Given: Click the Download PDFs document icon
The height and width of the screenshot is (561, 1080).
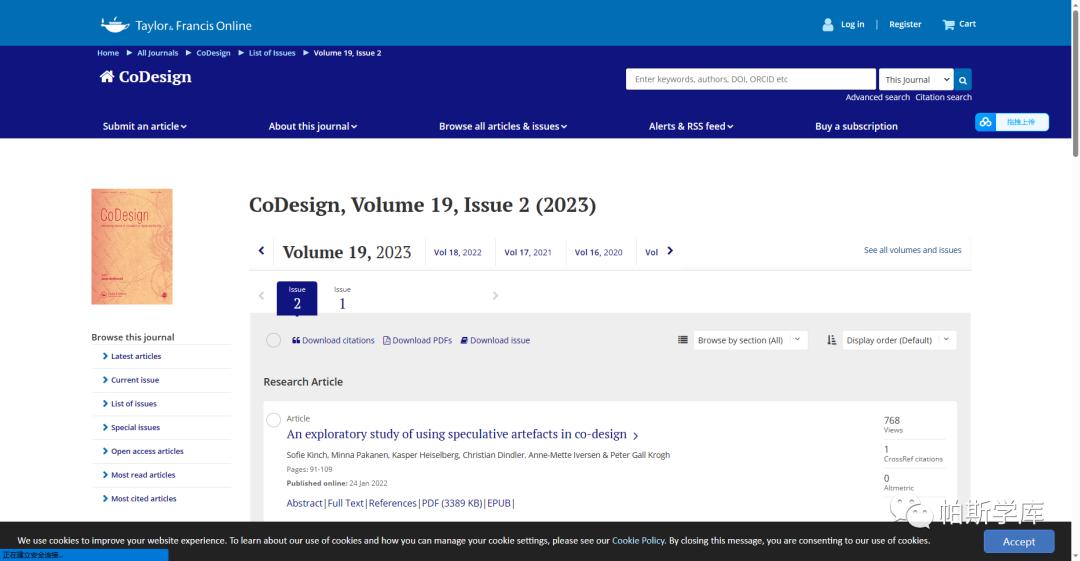Looking at the screenshot, I should coord(386,340).
